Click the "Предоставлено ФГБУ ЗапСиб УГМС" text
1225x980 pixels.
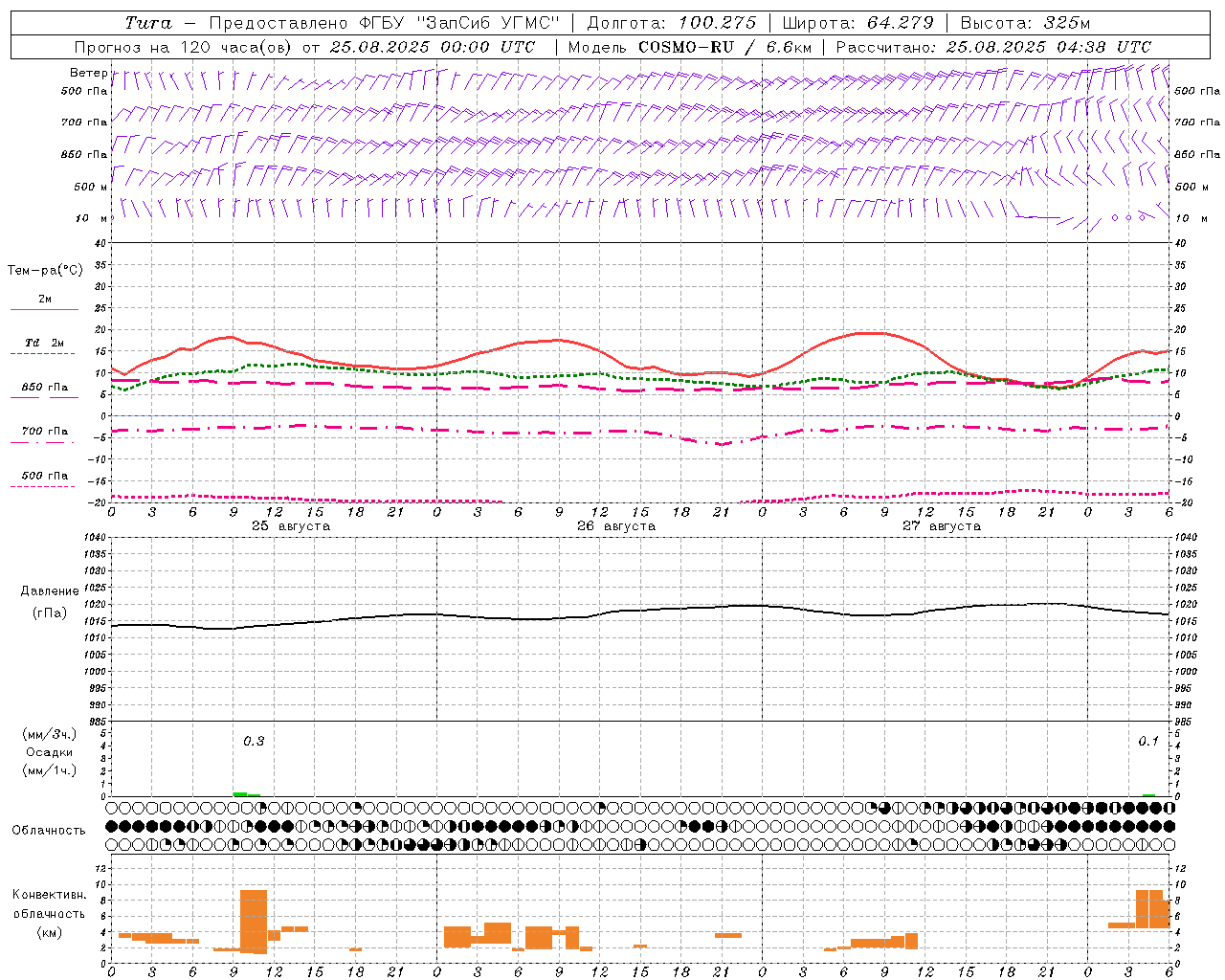[x=384, y=23]
